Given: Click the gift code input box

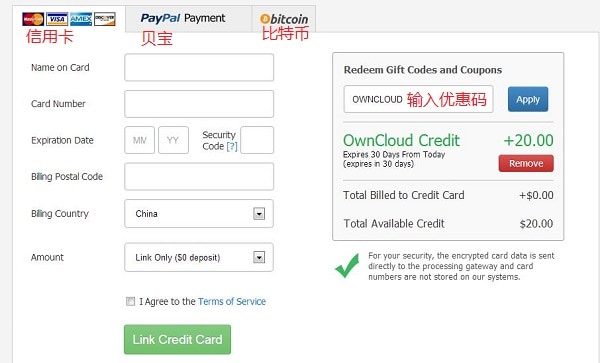Looking at the screenshot, I should point(418,99).
